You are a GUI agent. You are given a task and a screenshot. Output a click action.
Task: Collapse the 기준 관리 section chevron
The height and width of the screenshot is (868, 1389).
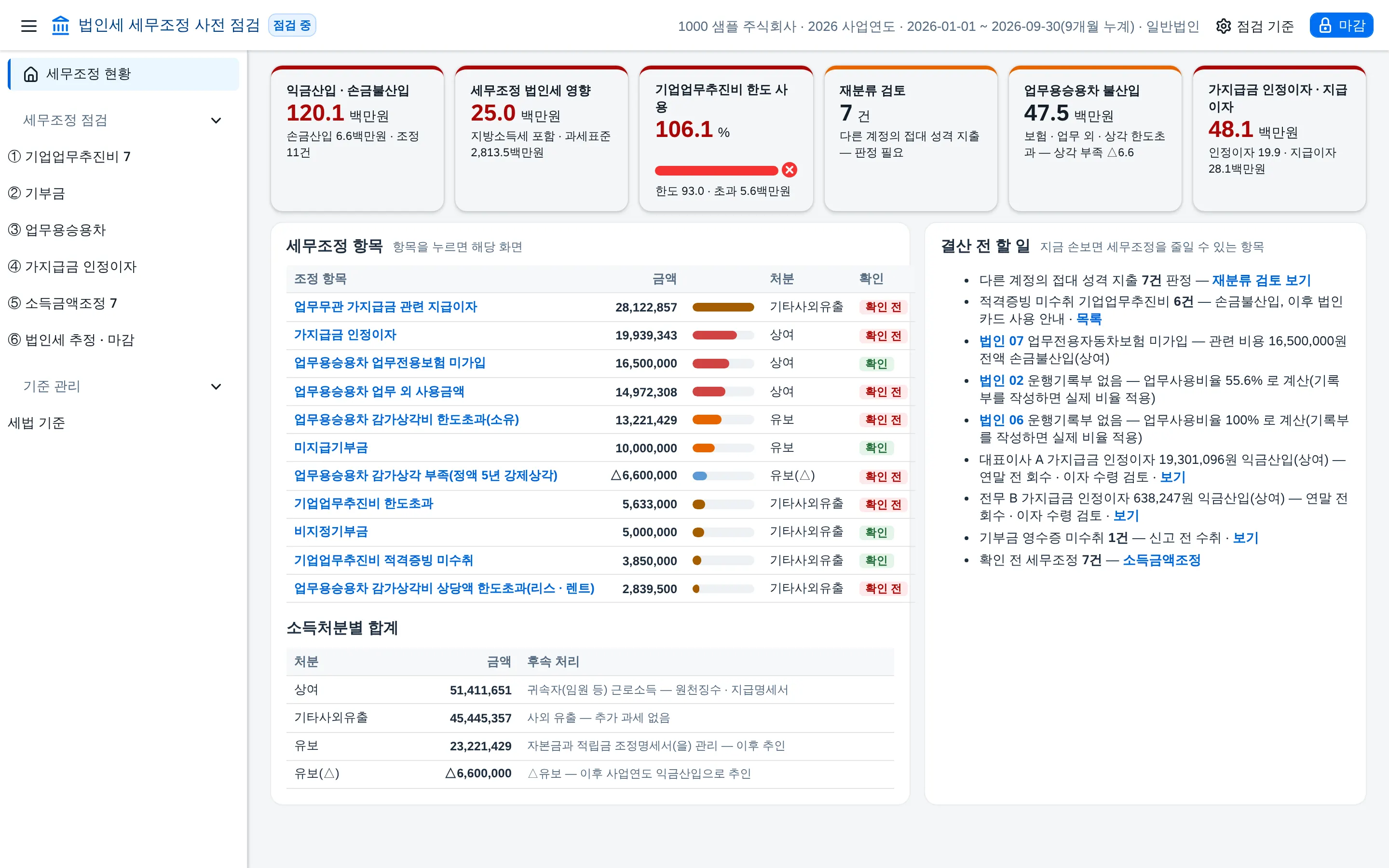[216, 386]
